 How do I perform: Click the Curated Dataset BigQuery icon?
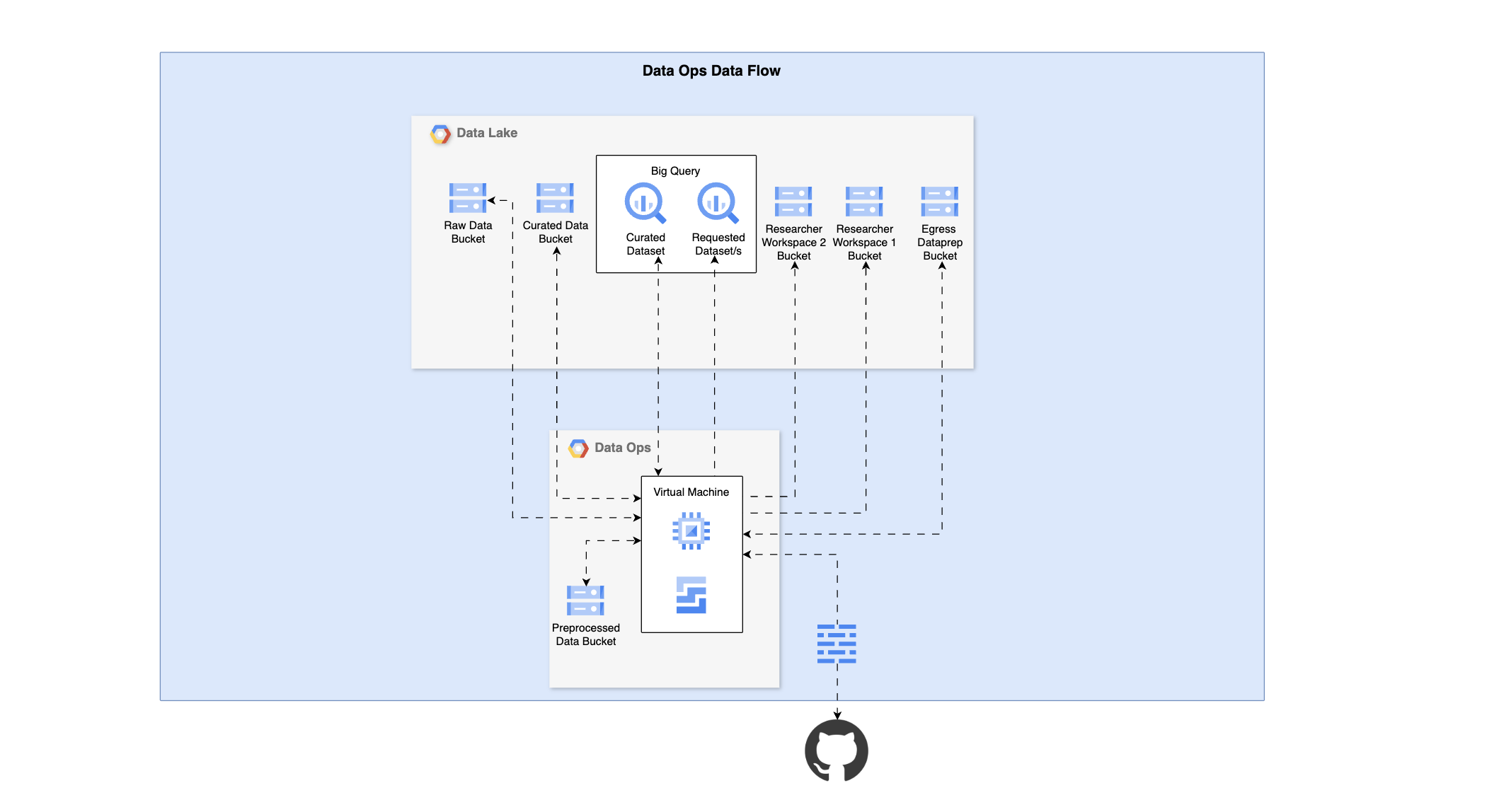(x=645, y=203)
